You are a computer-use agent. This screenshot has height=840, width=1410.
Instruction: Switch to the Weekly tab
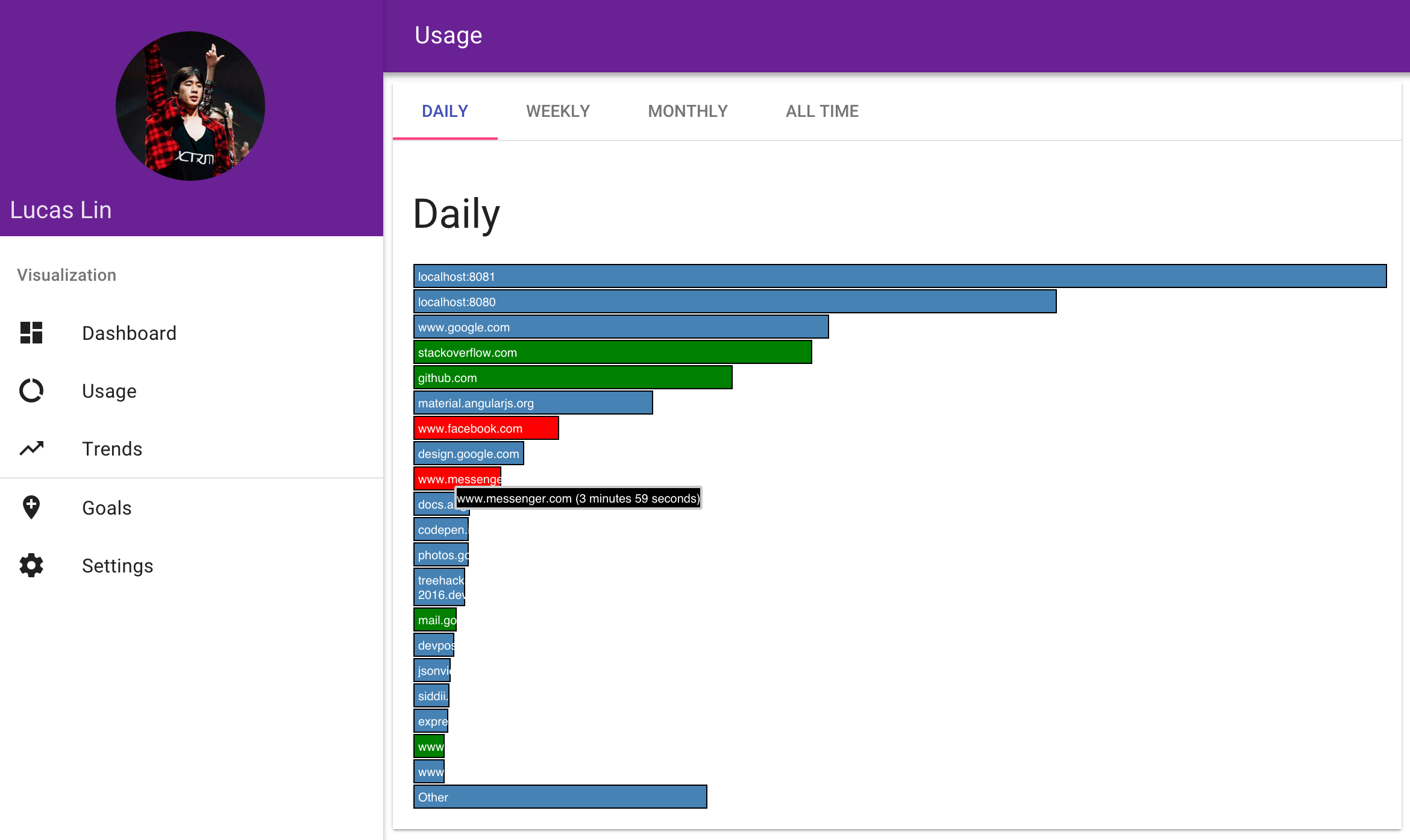[x=557, y=111]
